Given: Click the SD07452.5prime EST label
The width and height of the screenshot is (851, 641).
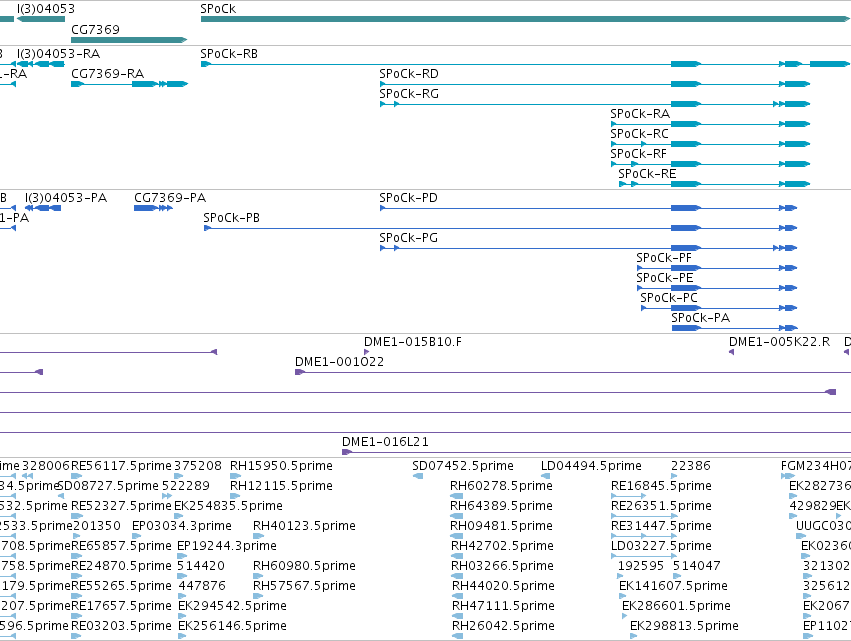Looking at the screenshot, I should click(x=463, y=466).
